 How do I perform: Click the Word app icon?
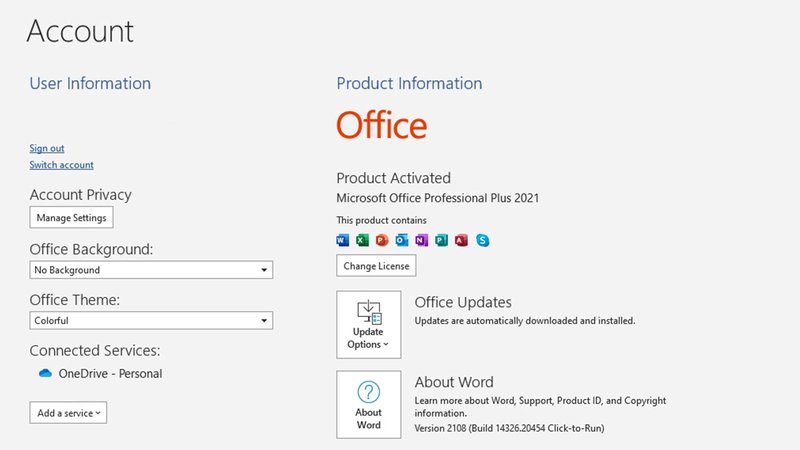pyautogui.click(x=343, y=240)
